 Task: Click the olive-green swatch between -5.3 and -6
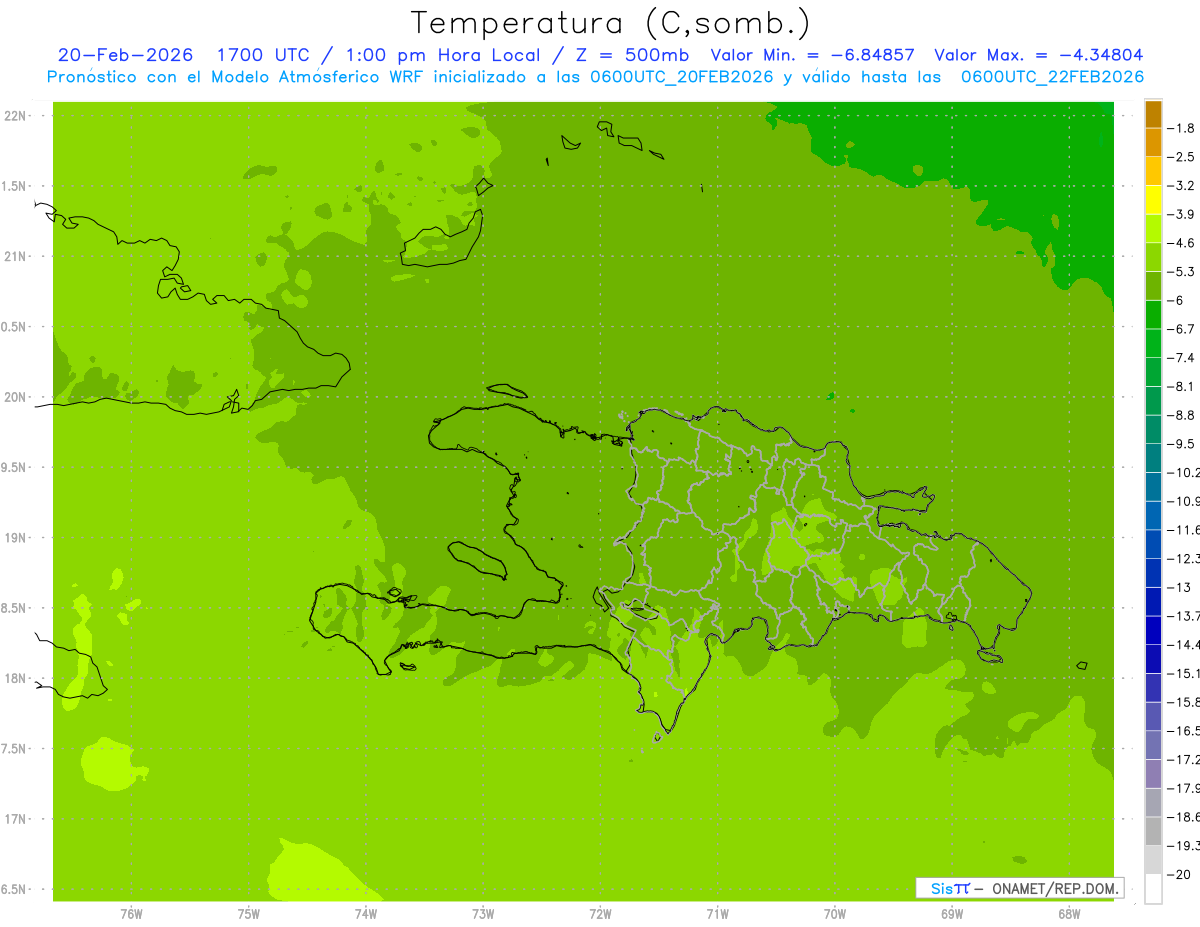coord(1153,286)
